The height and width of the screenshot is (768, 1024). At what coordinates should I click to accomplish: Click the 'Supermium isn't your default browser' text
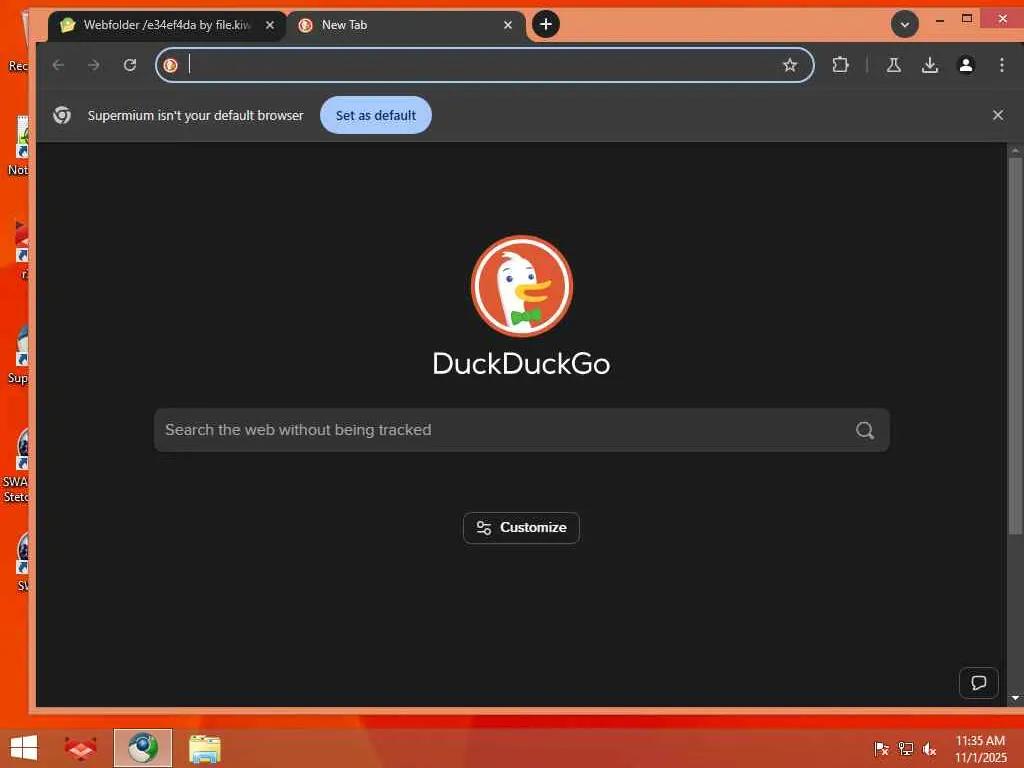pyautogui.click(x=195, y=115)
